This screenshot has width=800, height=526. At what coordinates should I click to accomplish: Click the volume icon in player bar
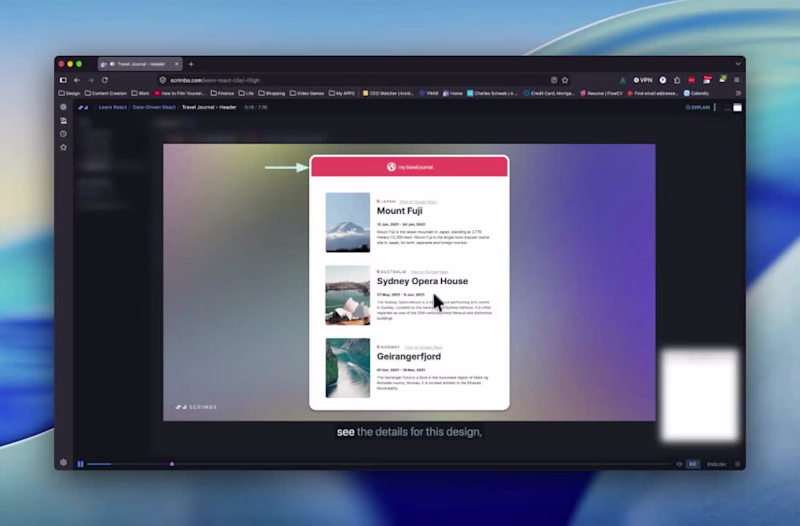[679, 464]
